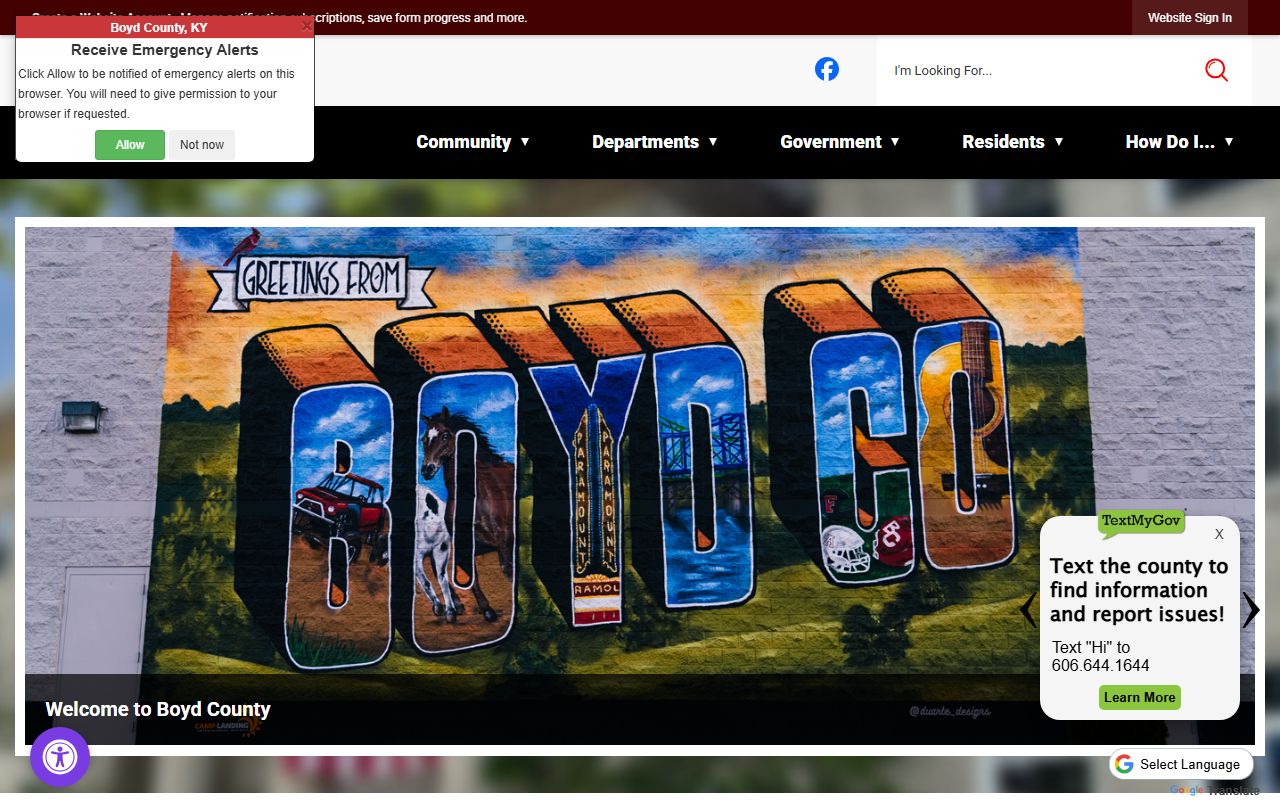Click Learn More in TextMyGov box

(x=1139, y=697)
